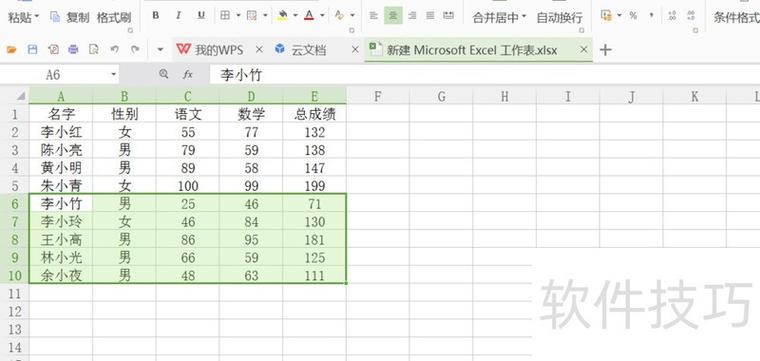Open fill color dropdown arrow
Screen dimensions: 760x361
click(x=295, y=16)
